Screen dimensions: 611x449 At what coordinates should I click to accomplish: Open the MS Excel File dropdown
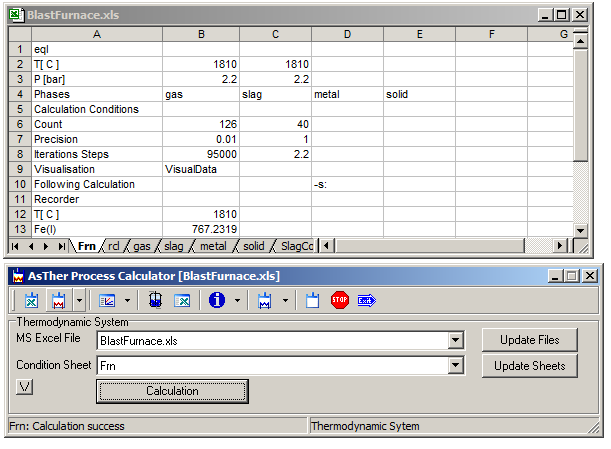click(456, 341)
